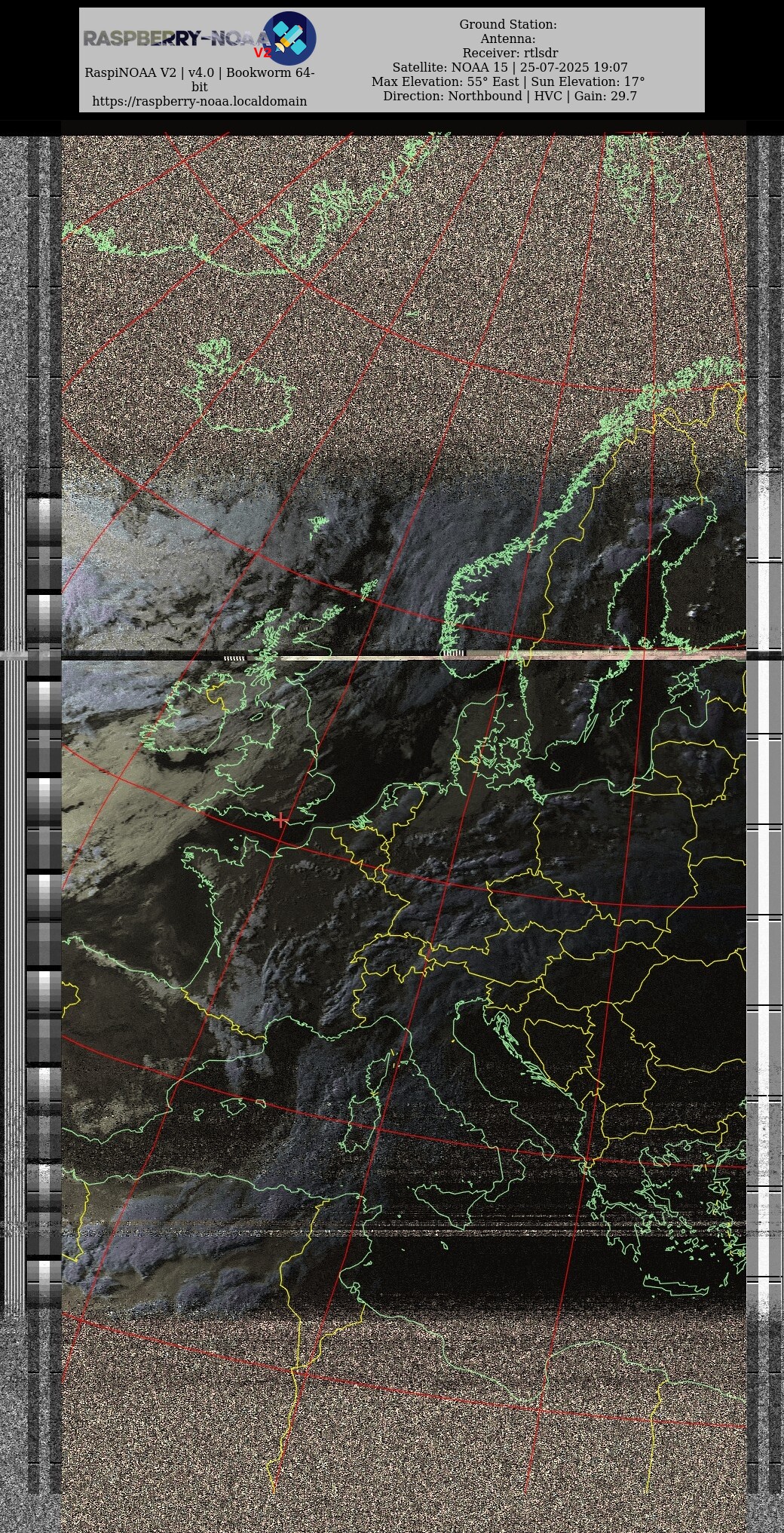Click the RaspiNOAA satellite logo icon

click(x=289, y=38)
